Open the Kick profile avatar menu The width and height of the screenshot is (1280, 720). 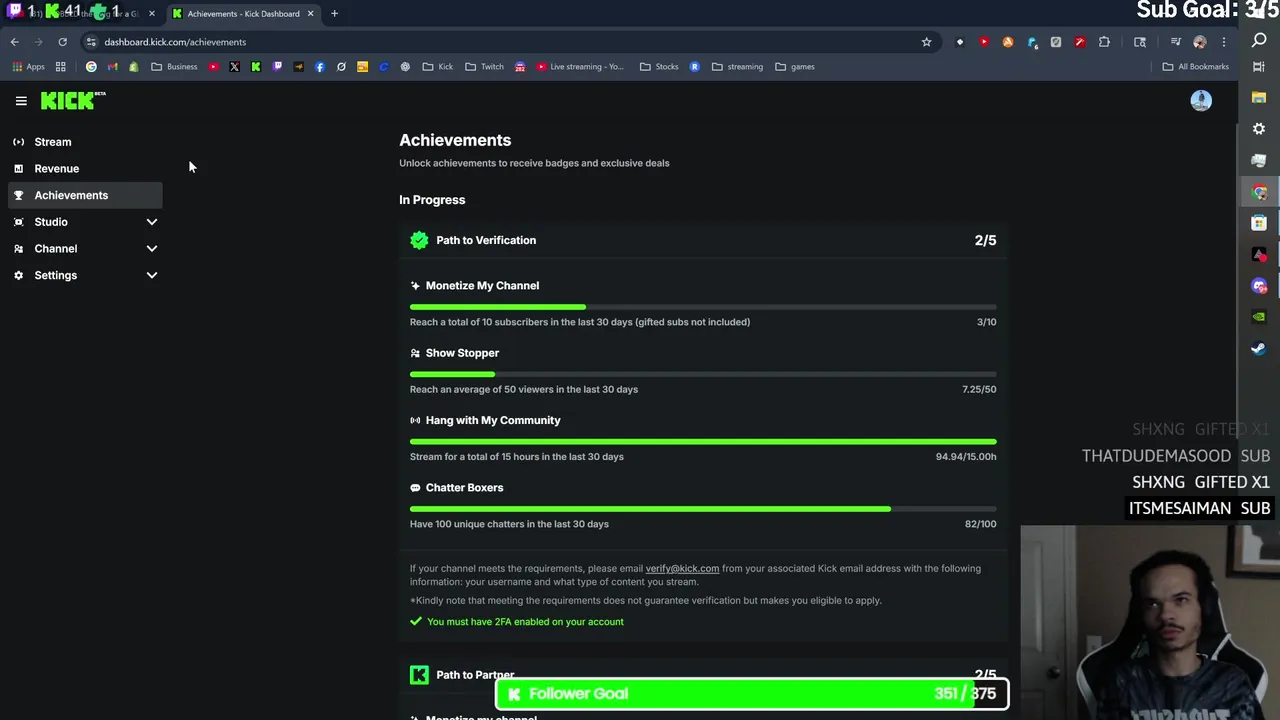[1201, 100]
